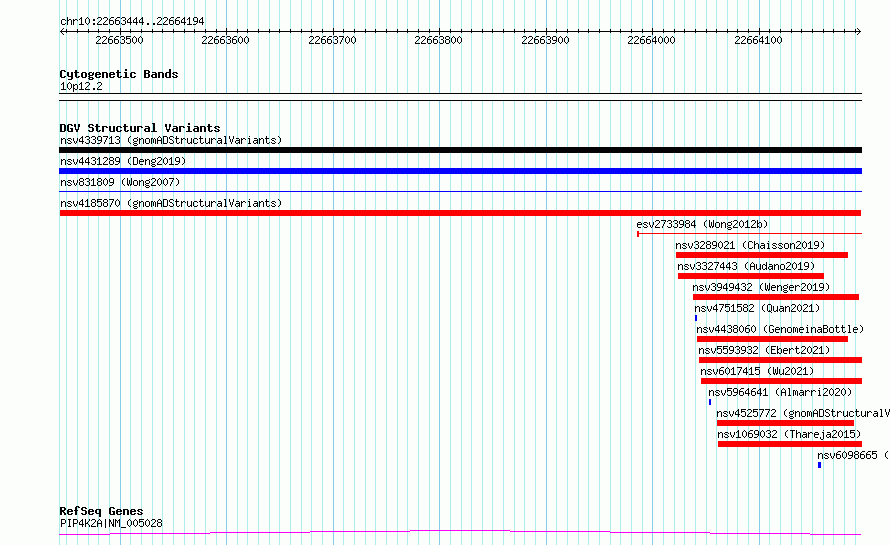Select the small blue nsv4751582 marker
The height and width of the screenshot is (545, 890).
click(696, 318)
